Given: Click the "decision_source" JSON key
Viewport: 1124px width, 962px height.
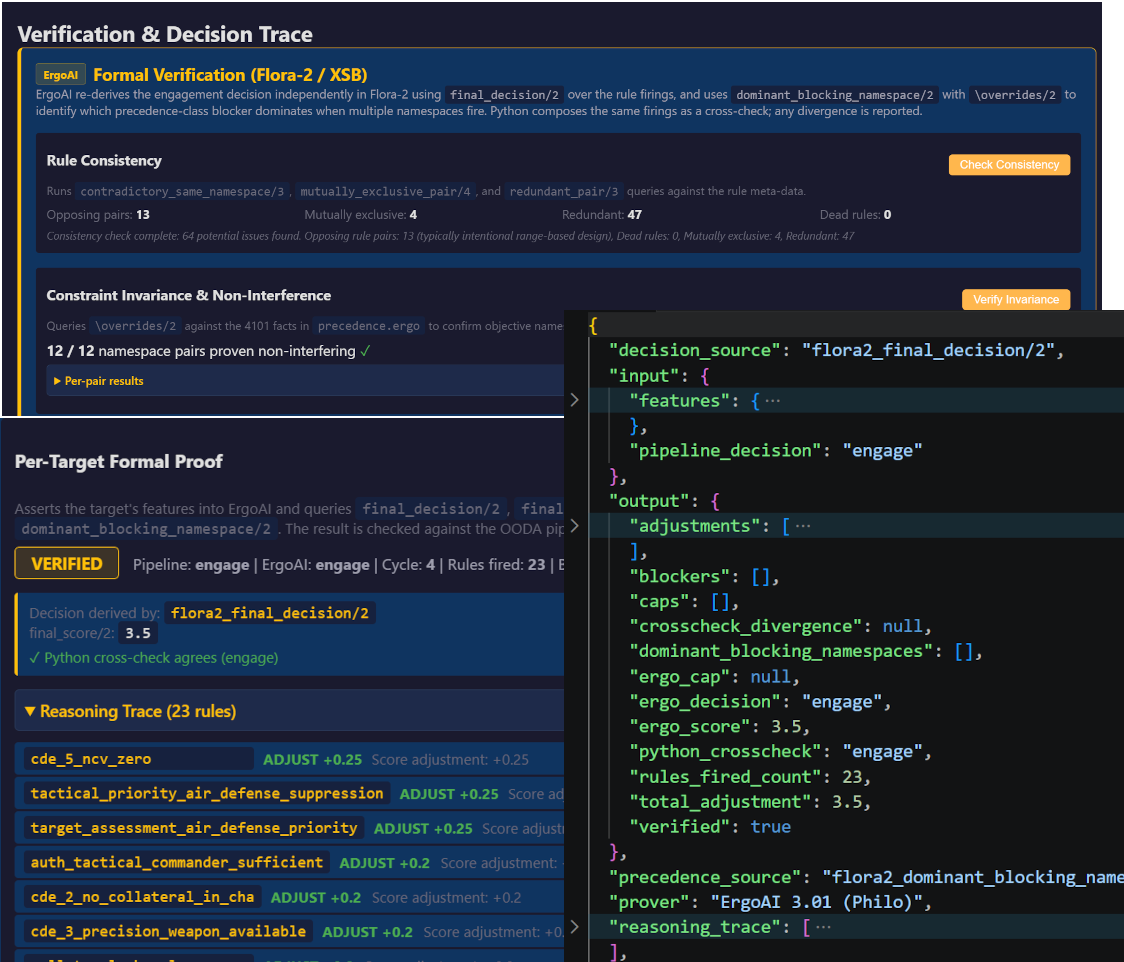Looking at the screenshot, I should [x=695, y=350].
